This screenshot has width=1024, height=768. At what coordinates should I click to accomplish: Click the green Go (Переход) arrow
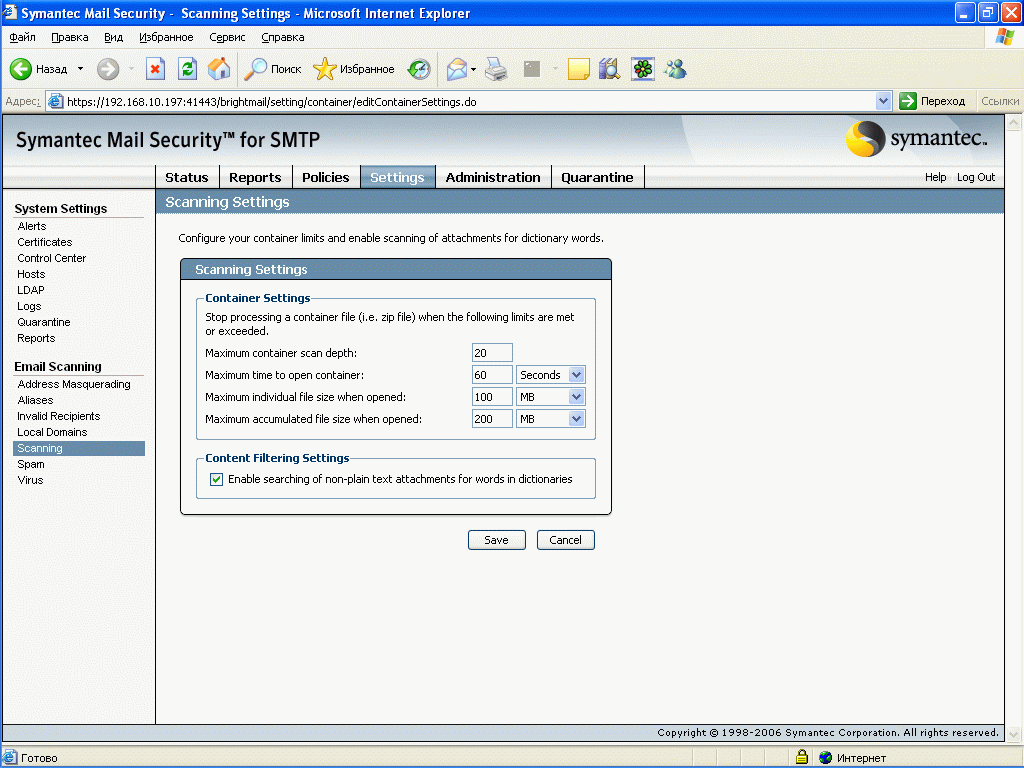908,101
